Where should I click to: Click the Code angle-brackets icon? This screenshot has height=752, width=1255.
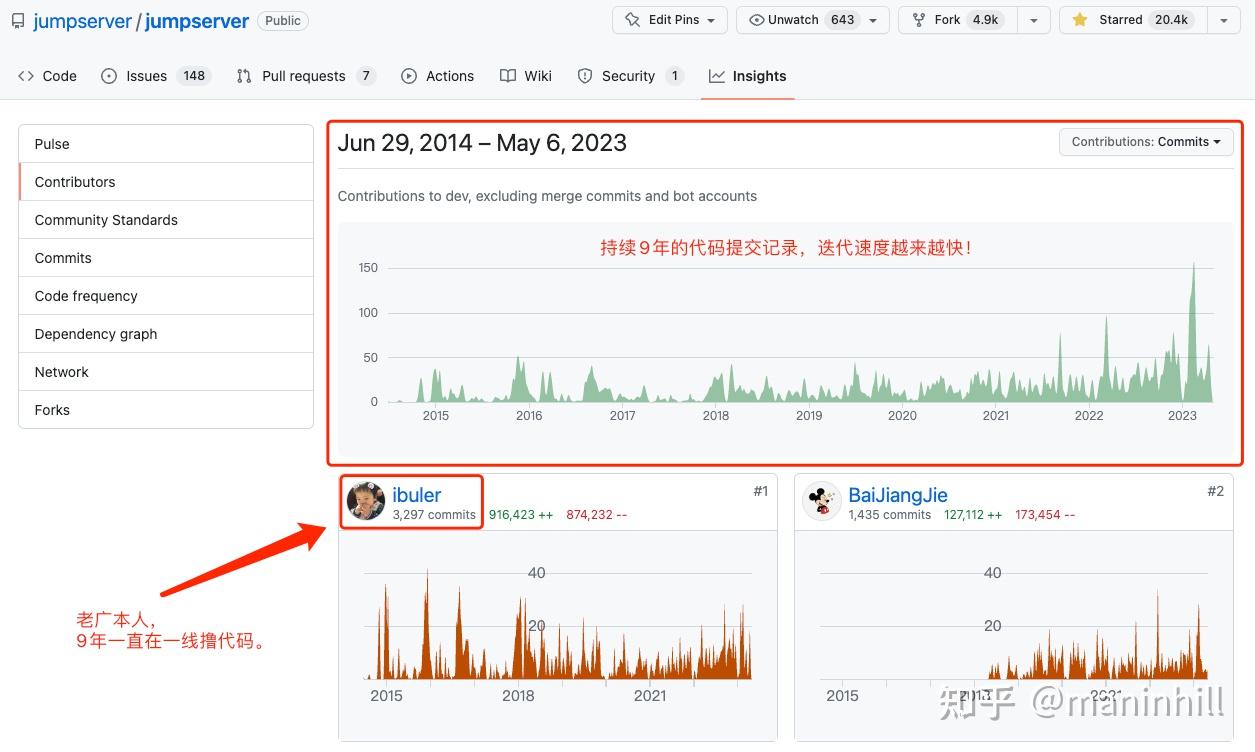pos(25,75)
